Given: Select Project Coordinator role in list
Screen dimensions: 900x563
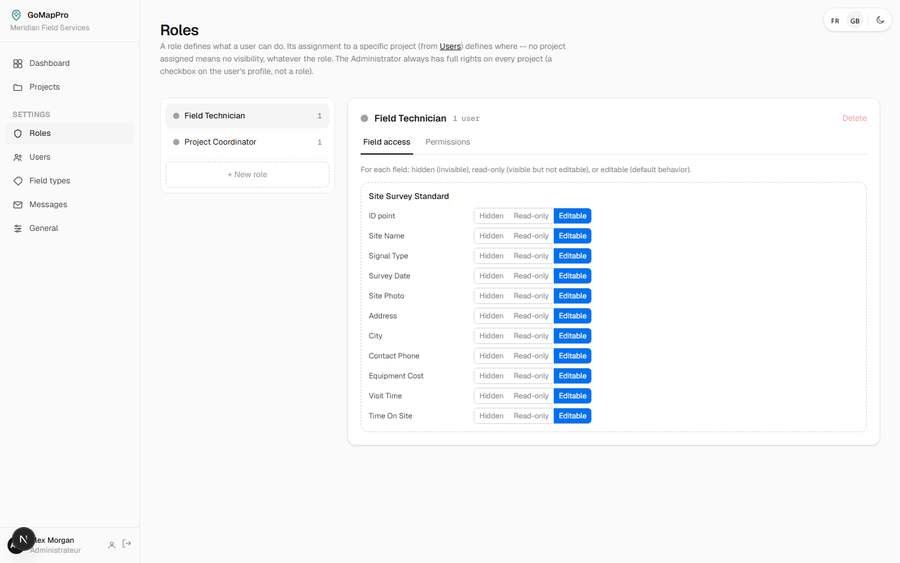Looking at the screenshot, I should (x=247, y=142).
